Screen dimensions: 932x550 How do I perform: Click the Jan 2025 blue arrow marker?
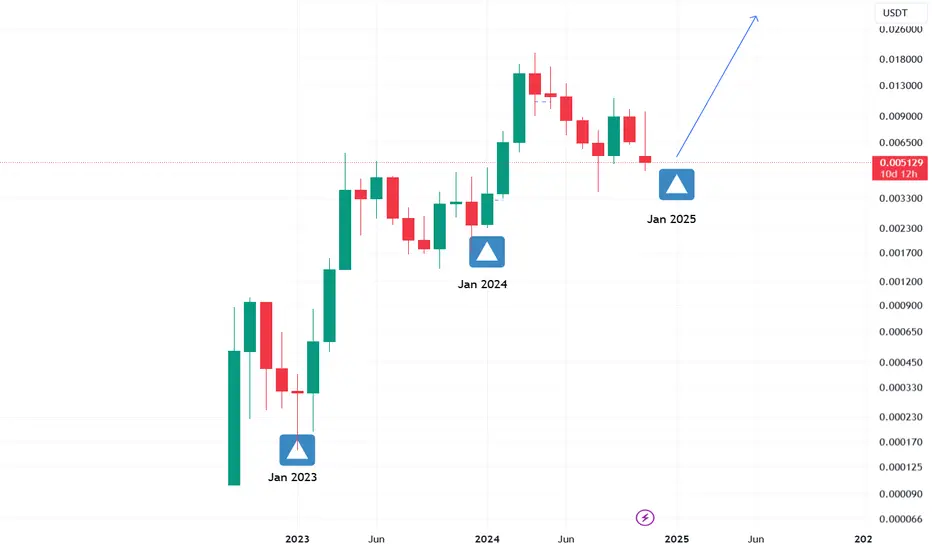point(676,184)
